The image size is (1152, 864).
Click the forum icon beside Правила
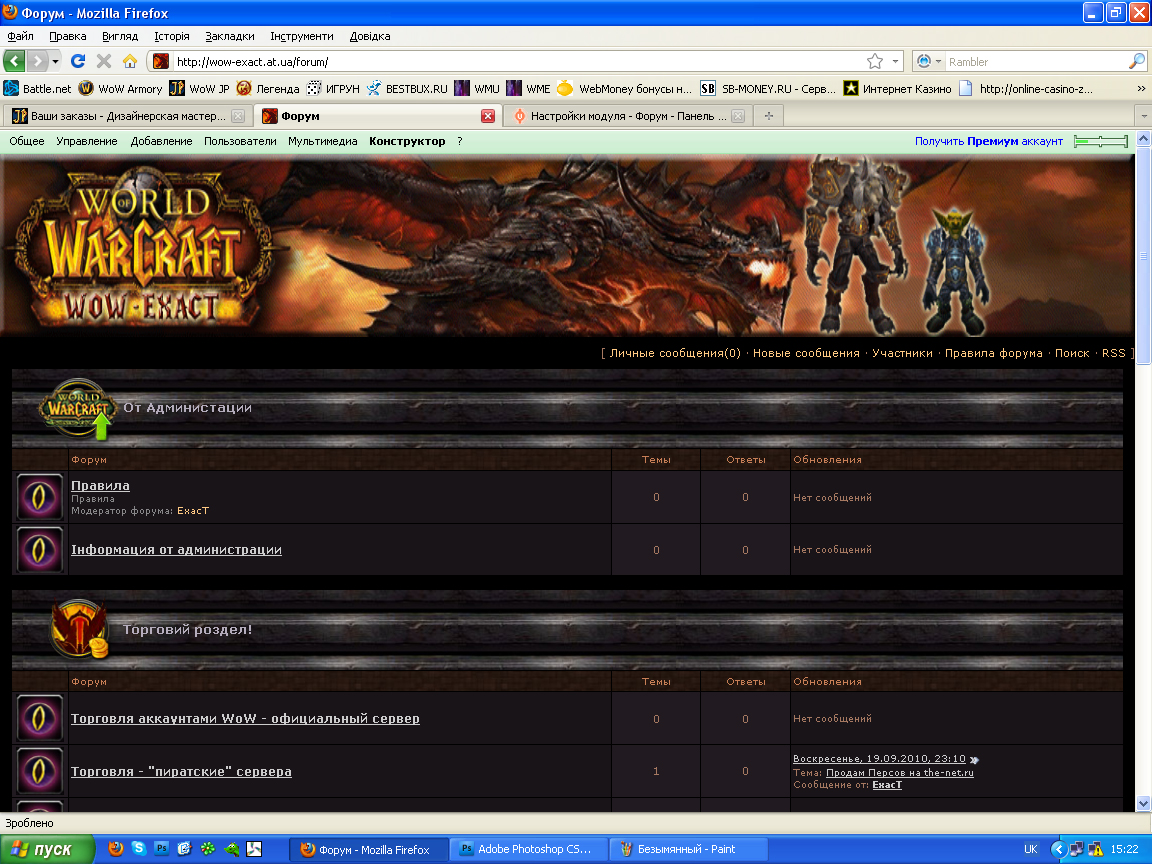pos(40,497)
